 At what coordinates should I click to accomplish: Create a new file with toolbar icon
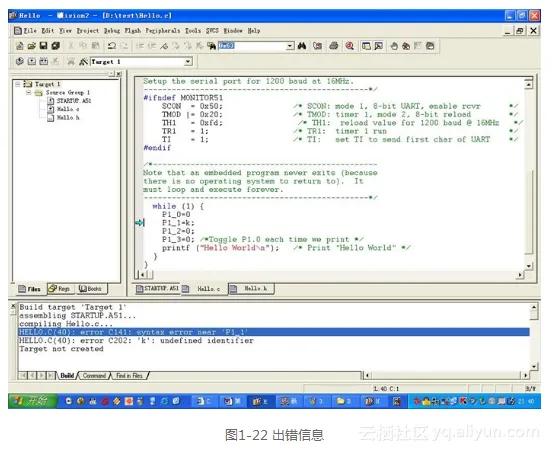[19, 46]
